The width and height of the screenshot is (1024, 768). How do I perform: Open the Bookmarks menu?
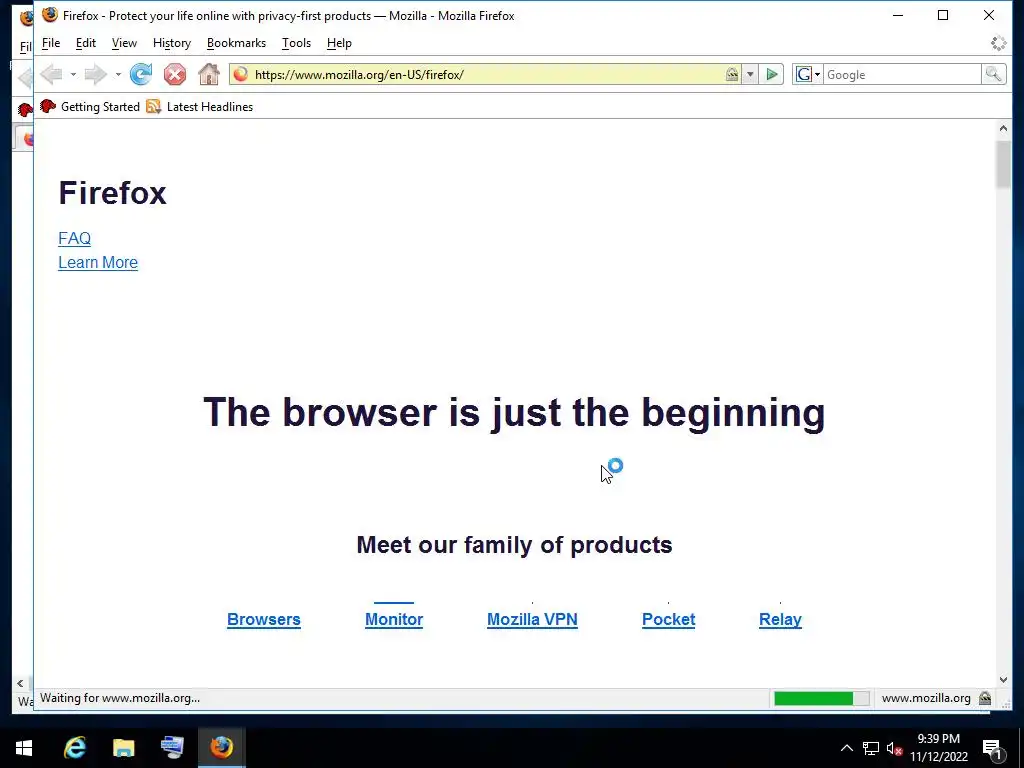point(236,43)
